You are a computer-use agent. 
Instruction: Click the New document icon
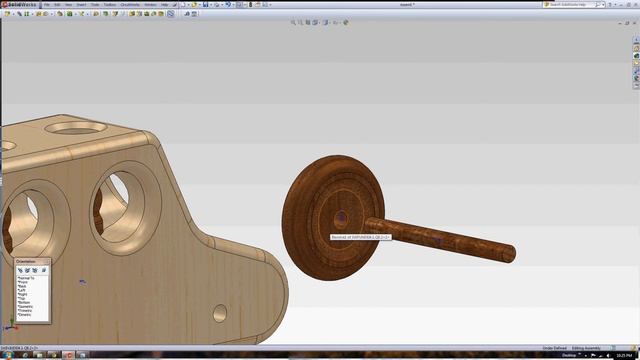[x=183, y=5]
